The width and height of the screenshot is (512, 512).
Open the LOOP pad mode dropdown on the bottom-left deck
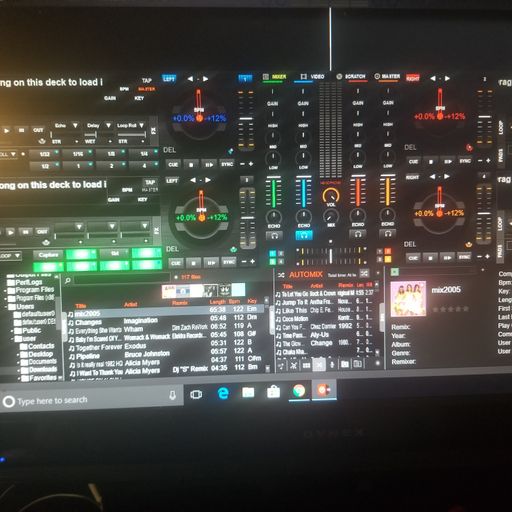click(17, 256)
